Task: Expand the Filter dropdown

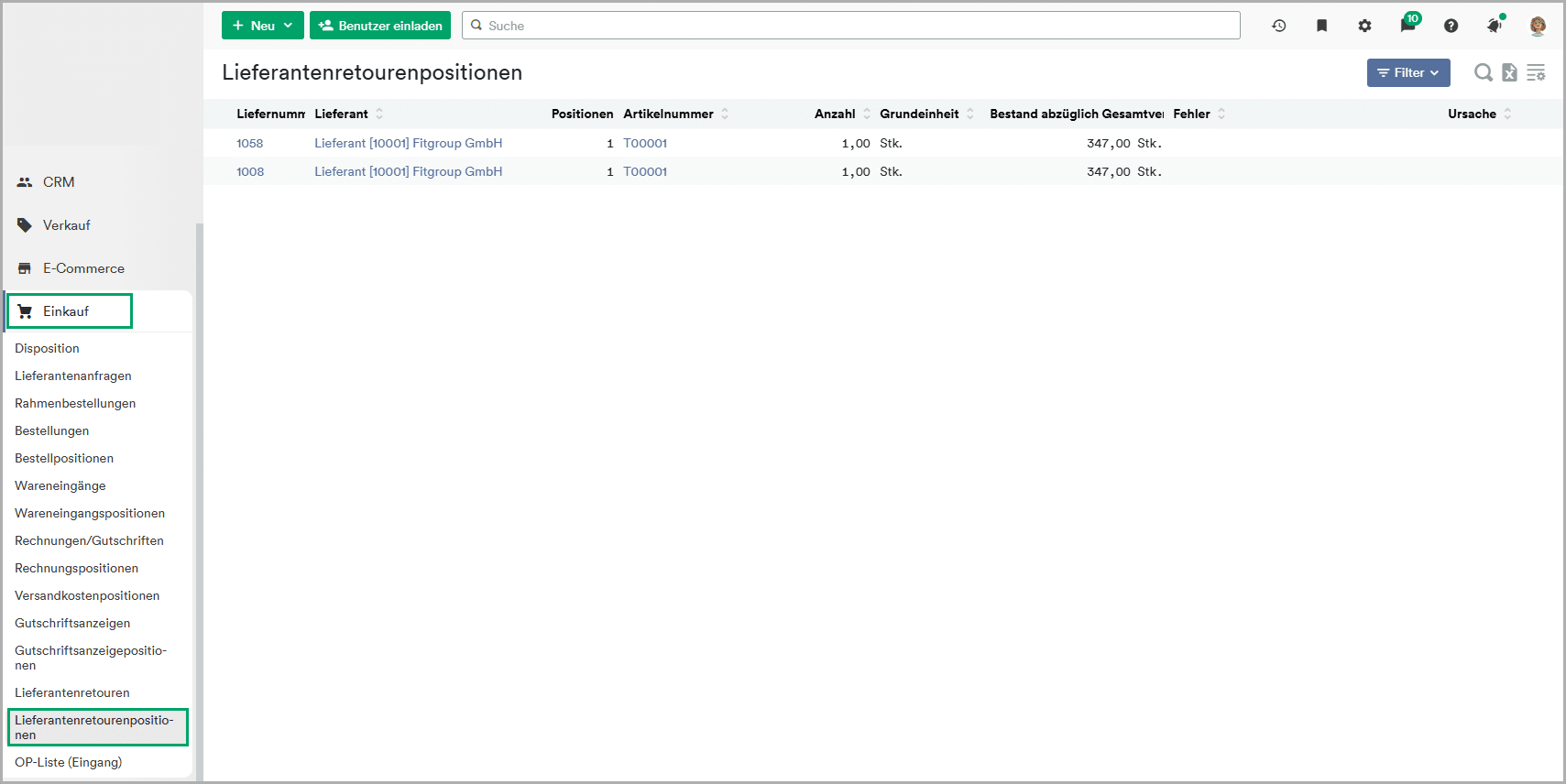Action: tap(1407, 72)
